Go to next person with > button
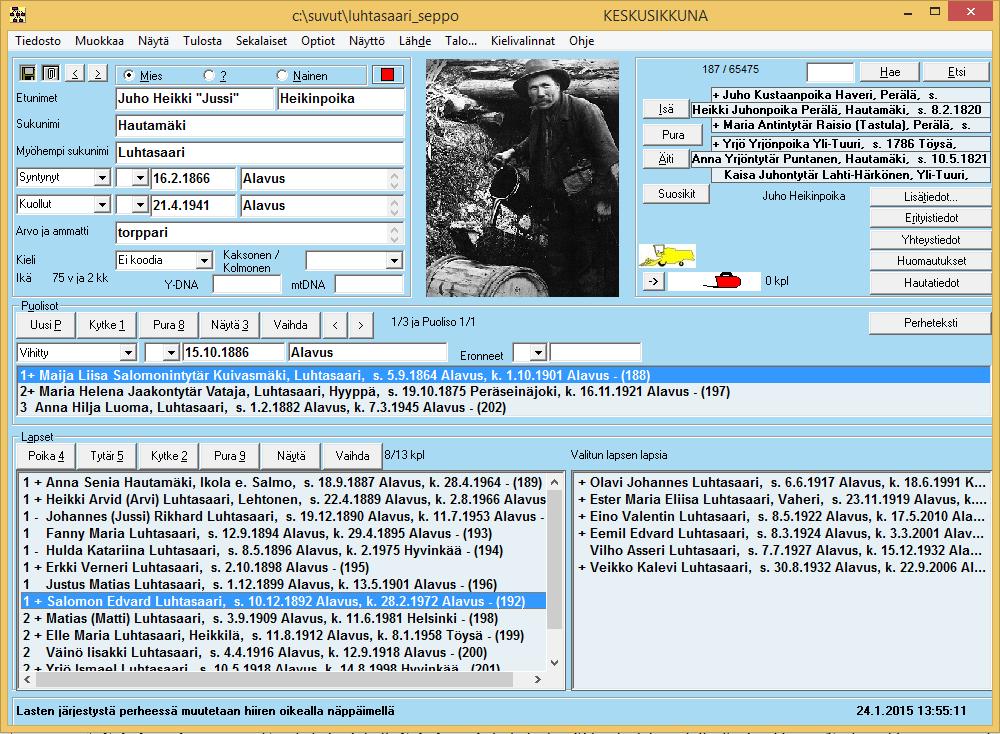 [x=98, y=73]
